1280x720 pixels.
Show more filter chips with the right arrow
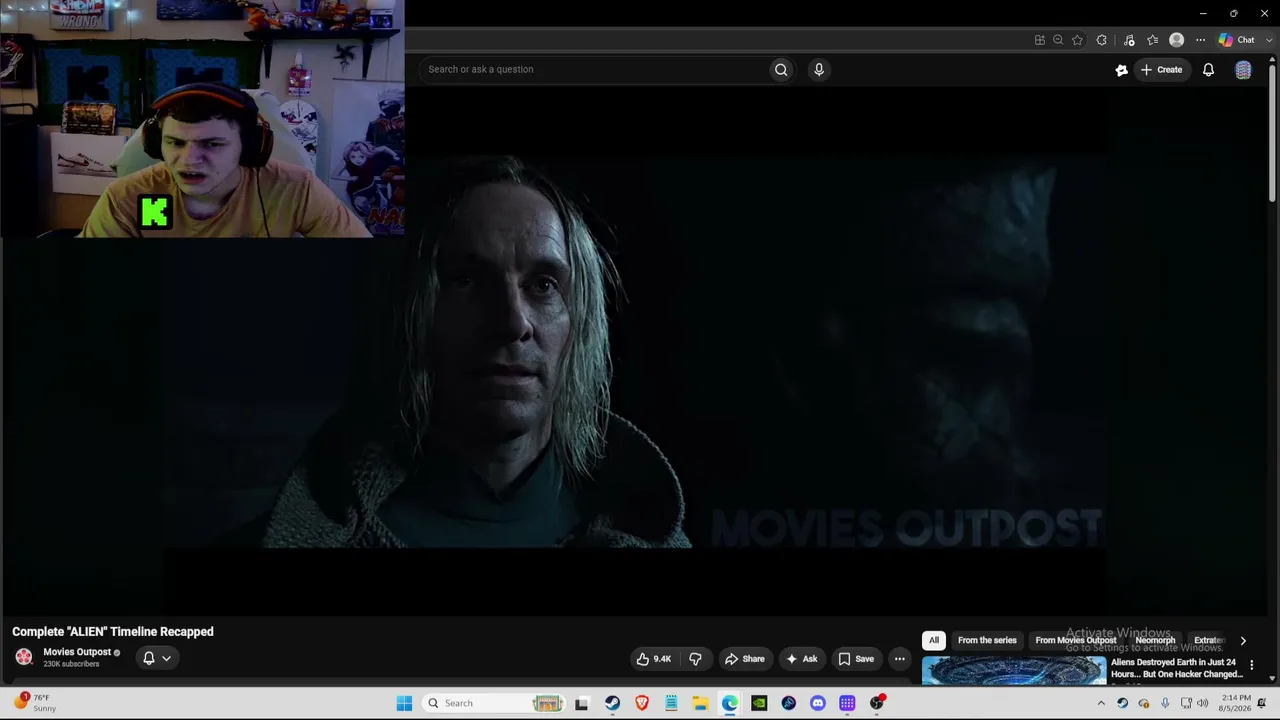coord(1243,640)
